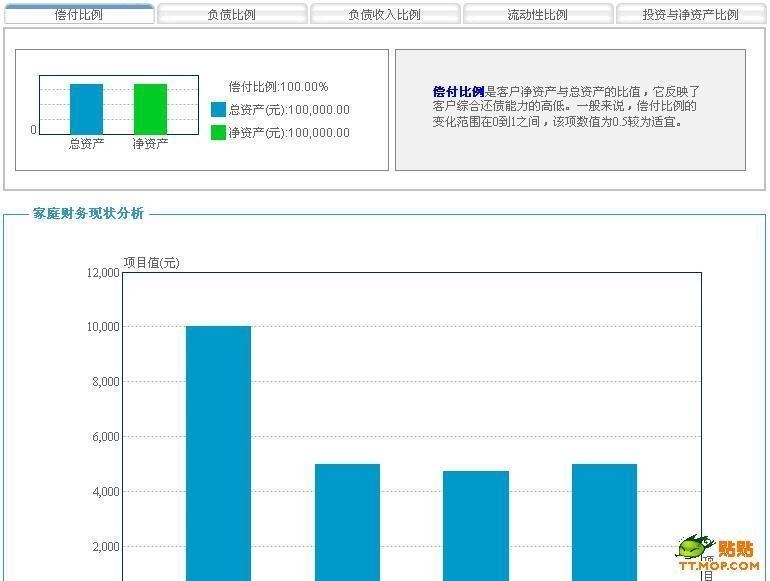The height and width of the screenshot is (581, 770).
Task: Select the 偿付比例 tab
Action: (79, 14)
